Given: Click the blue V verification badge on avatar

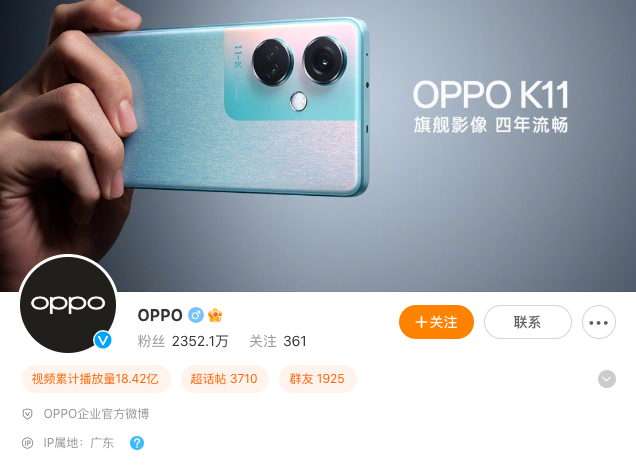Looking at the screenshot, I should click(x=103, y=340).
